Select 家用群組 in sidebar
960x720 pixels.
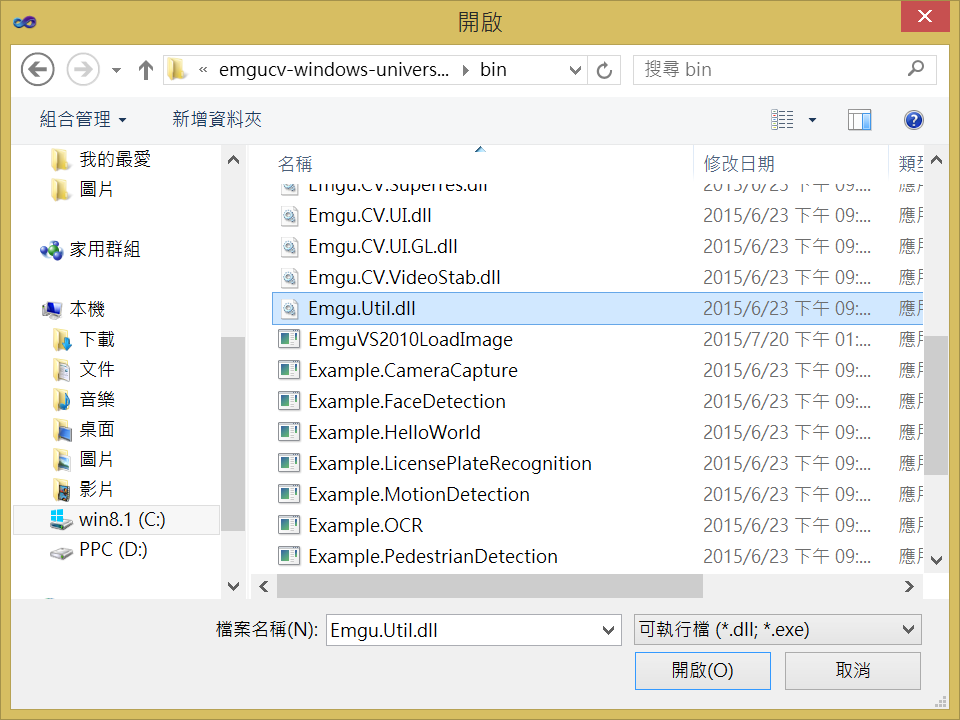[104, 249]
